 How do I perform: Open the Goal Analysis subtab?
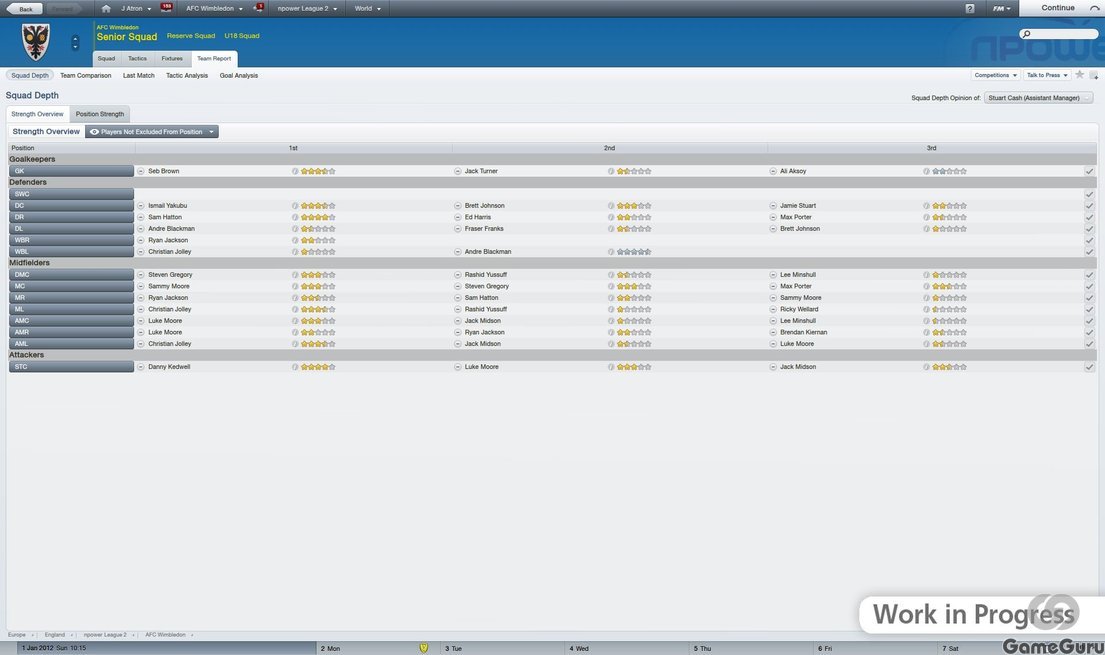click(239, 75)
